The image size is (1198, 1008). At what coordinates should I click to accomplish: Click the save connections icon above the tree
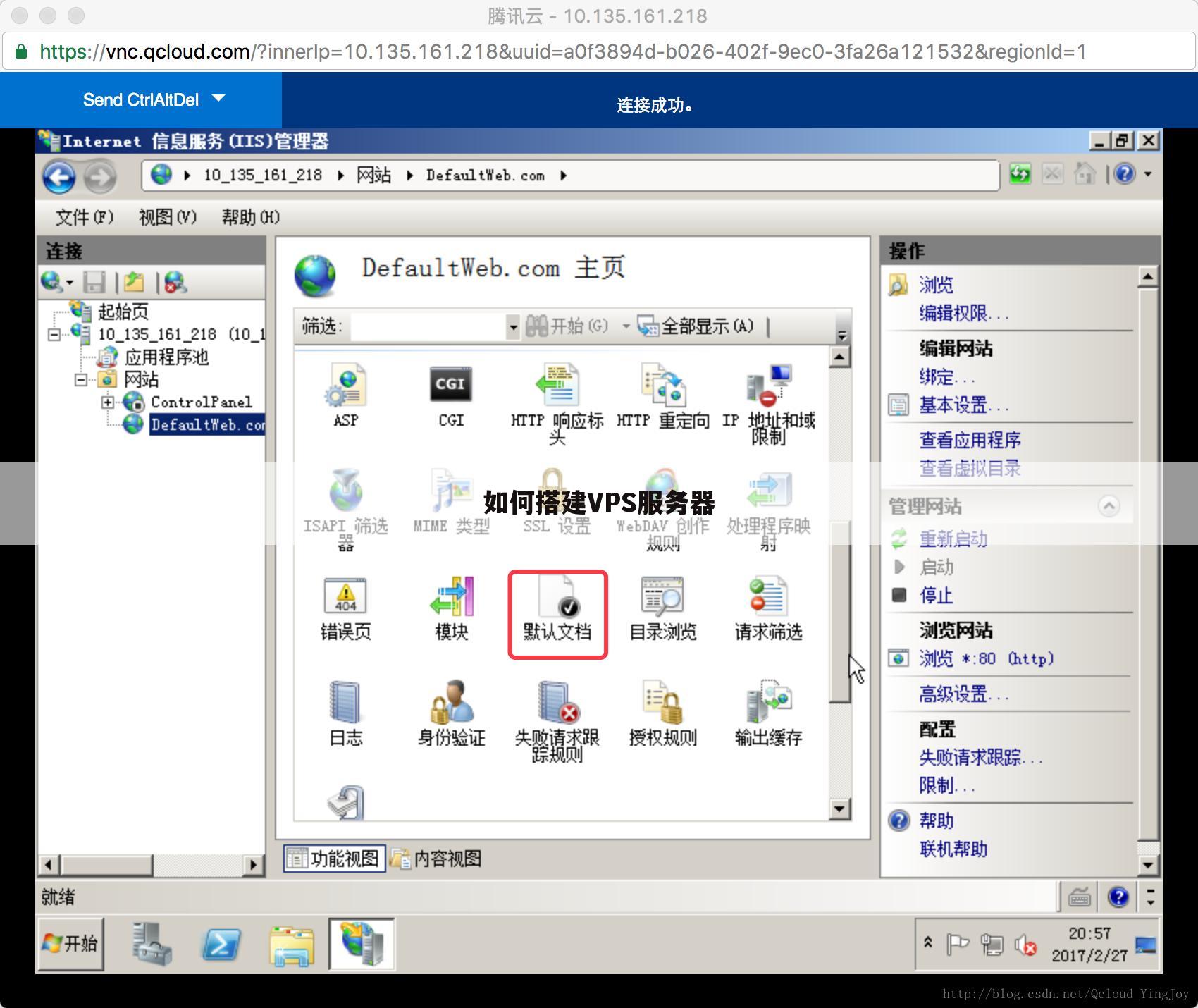point(95,283)
